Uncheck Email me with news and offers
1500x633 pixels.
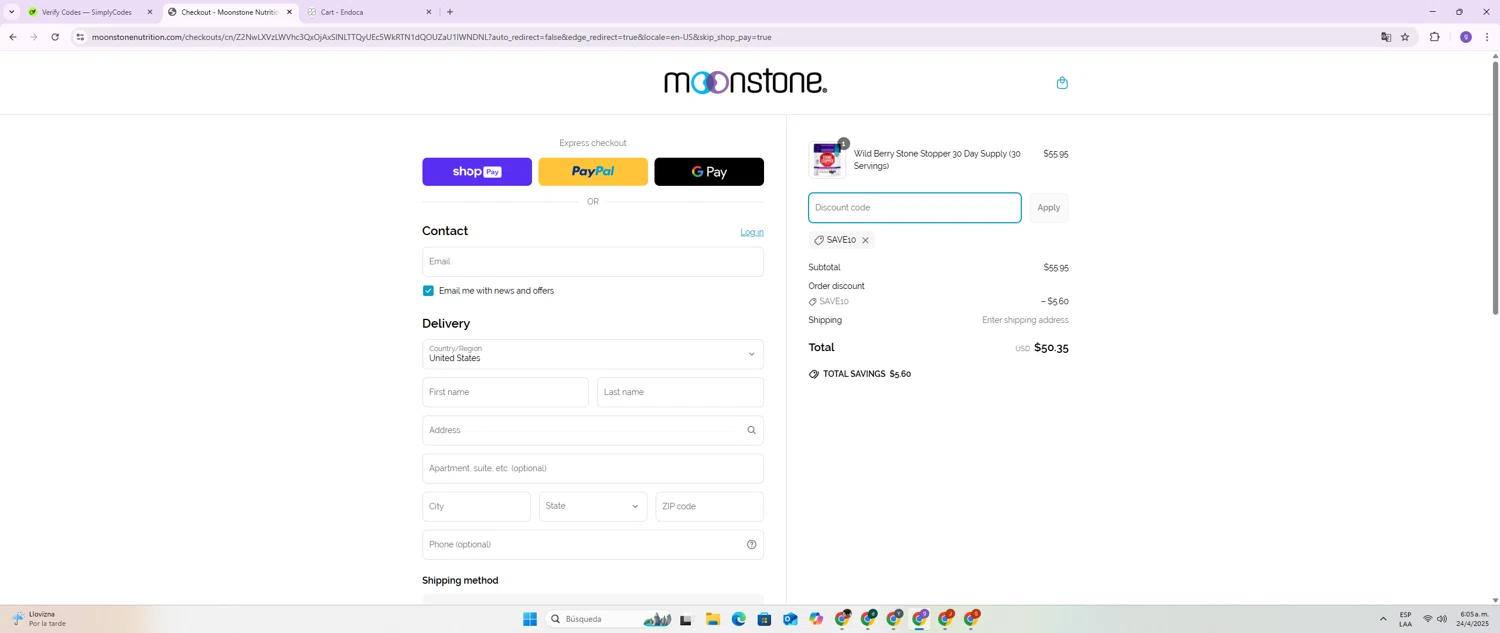point(428,291)
